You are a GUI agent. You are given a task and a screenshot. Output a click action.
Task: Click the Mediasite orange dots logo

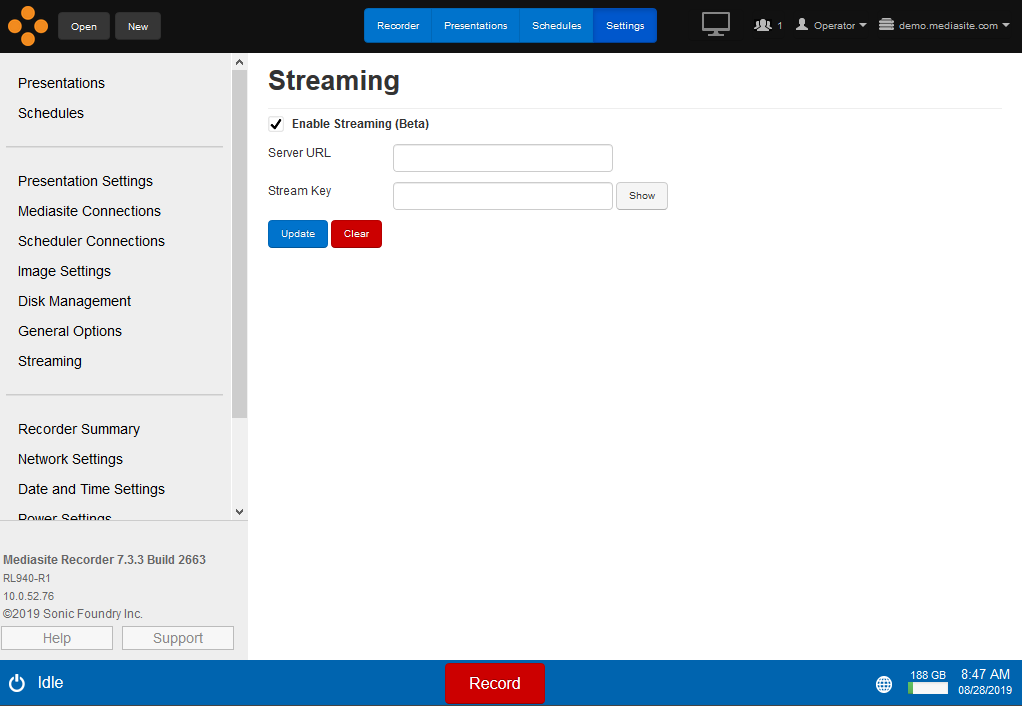click(x=27, y=26)
